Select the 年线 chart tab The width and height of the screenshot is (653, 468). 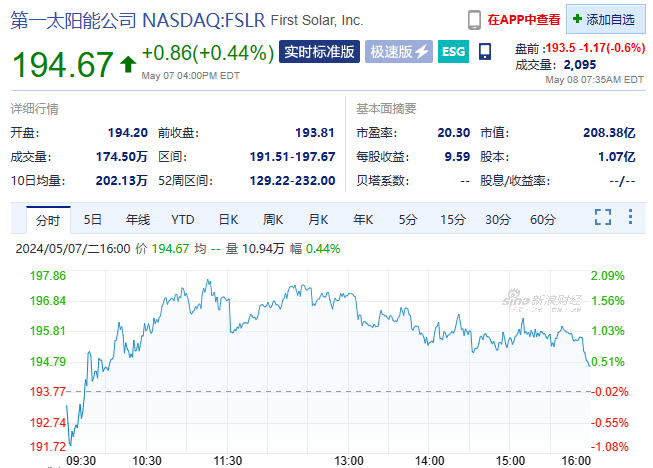(x=137, y=219)
